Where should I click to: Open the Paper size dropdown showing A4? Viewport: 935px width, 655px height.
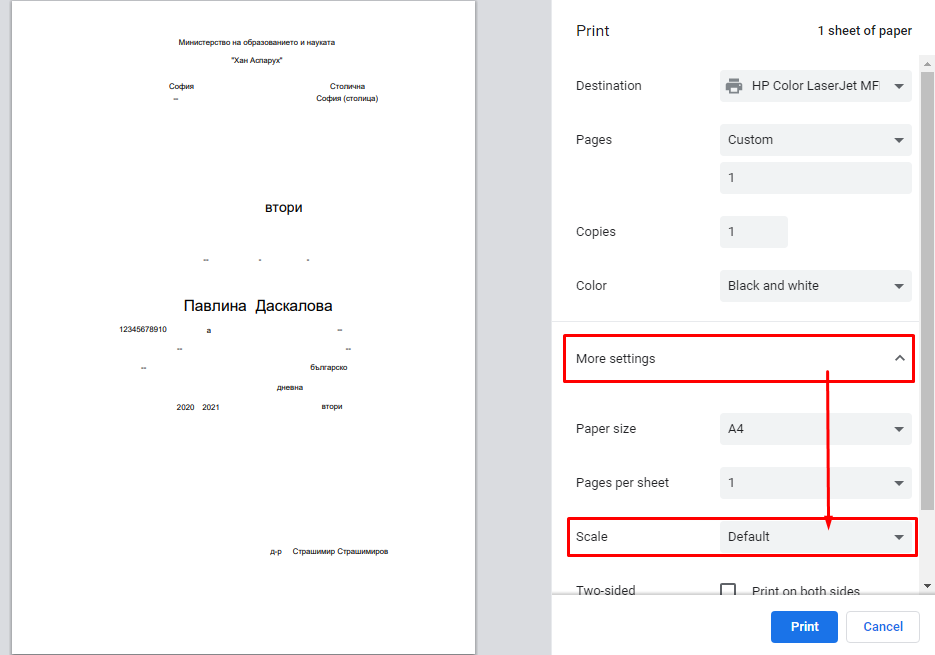[815, 429]
